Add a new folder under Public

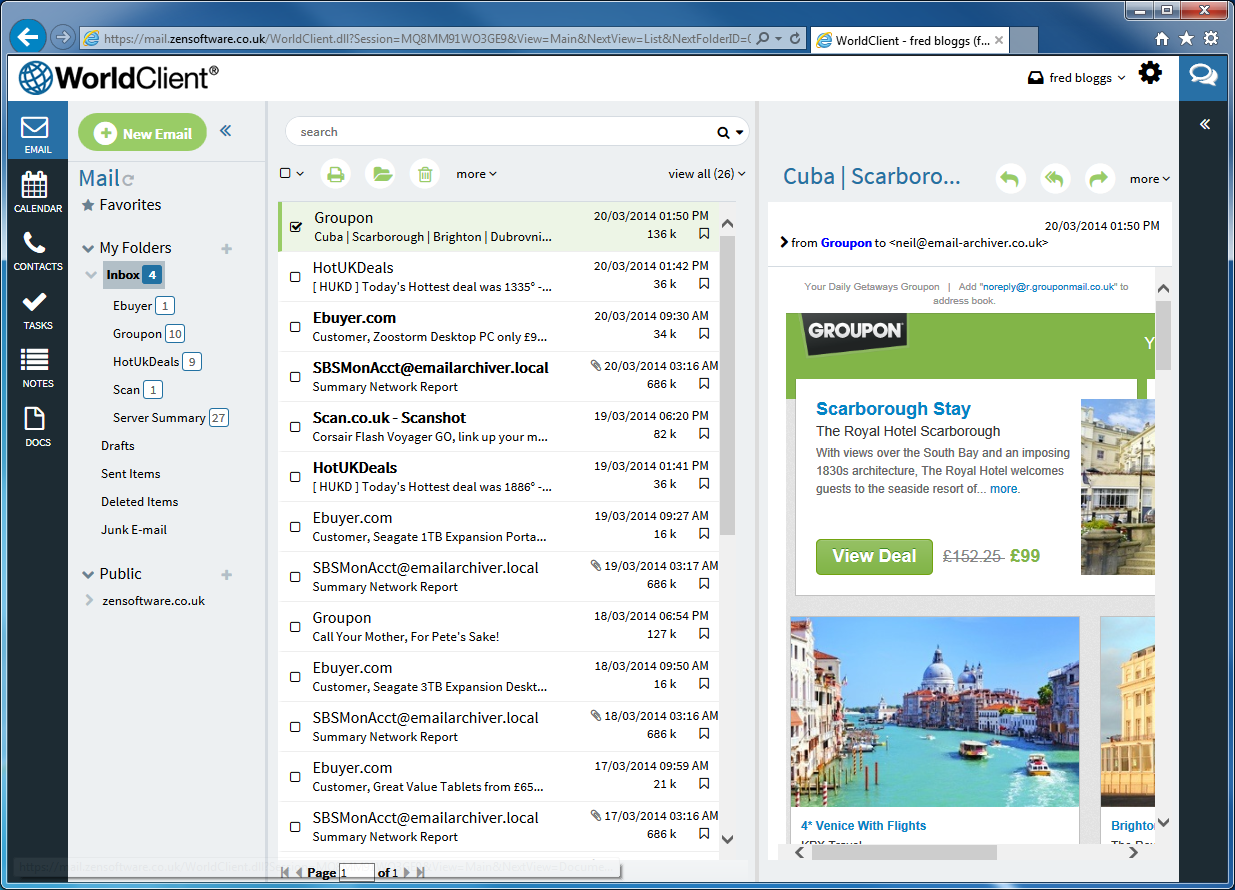click(x=226, y=574)
